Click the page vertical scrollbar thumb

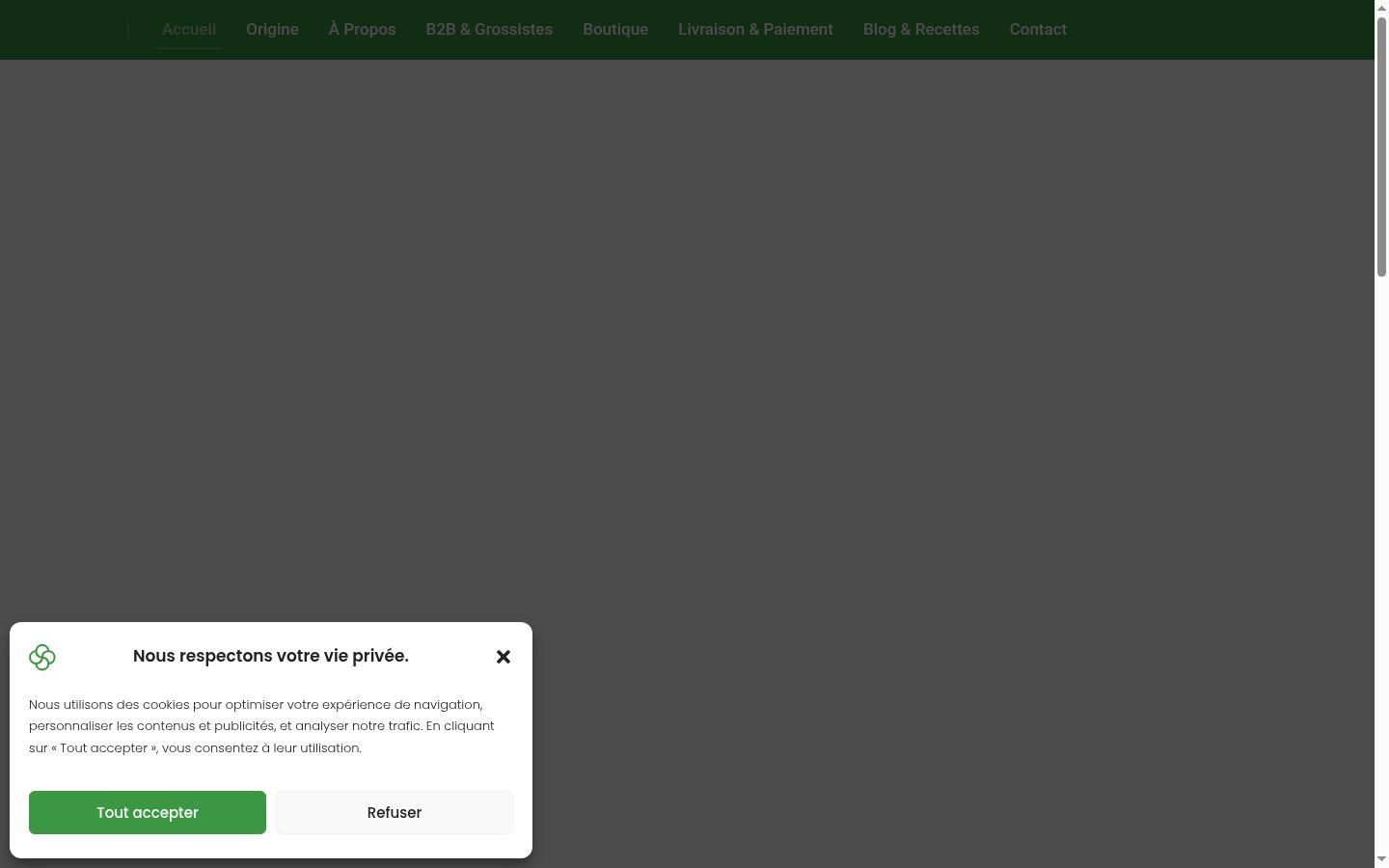pyautogui.click(x=1381, y=148)
